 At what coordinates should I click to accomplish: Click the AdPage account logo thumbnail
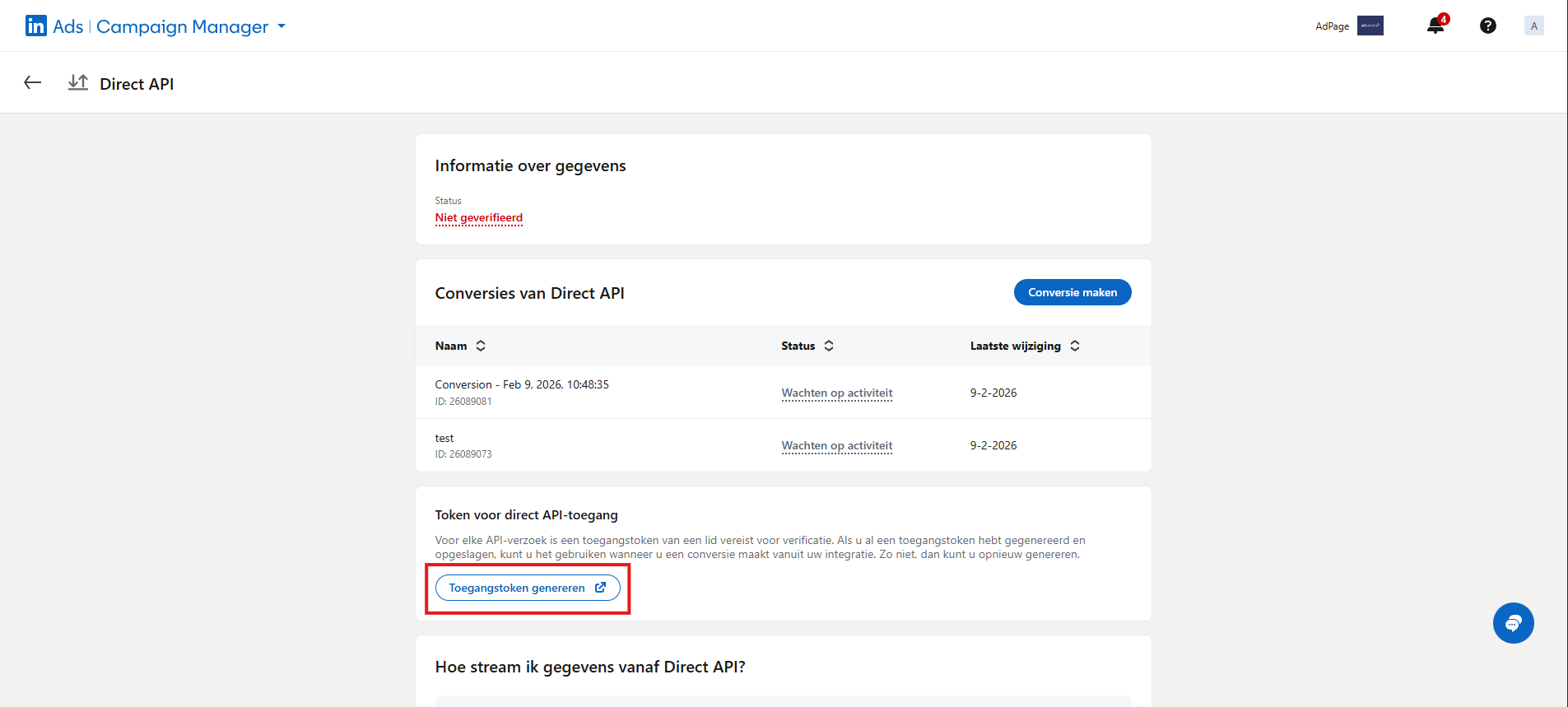pos(1370,26)
